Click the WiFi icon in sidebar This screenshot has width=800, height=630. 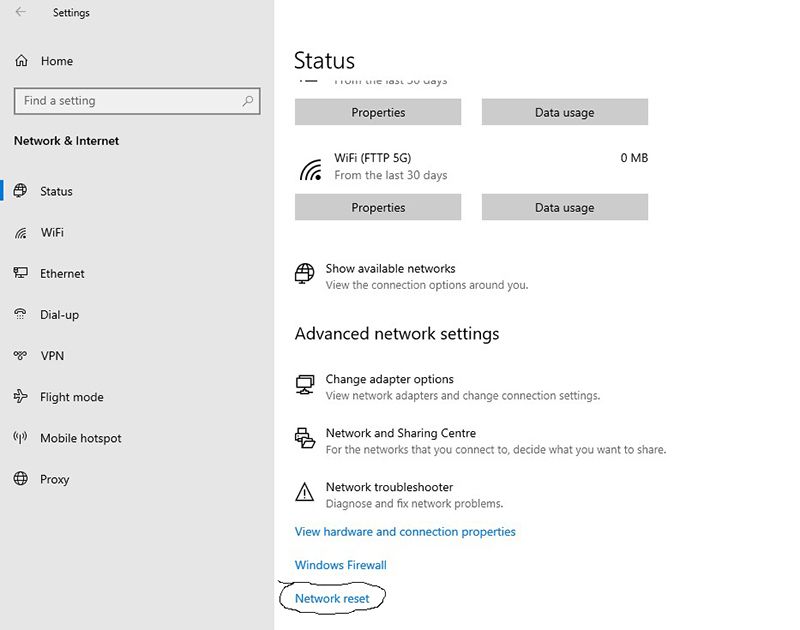[x=21, y=233]
